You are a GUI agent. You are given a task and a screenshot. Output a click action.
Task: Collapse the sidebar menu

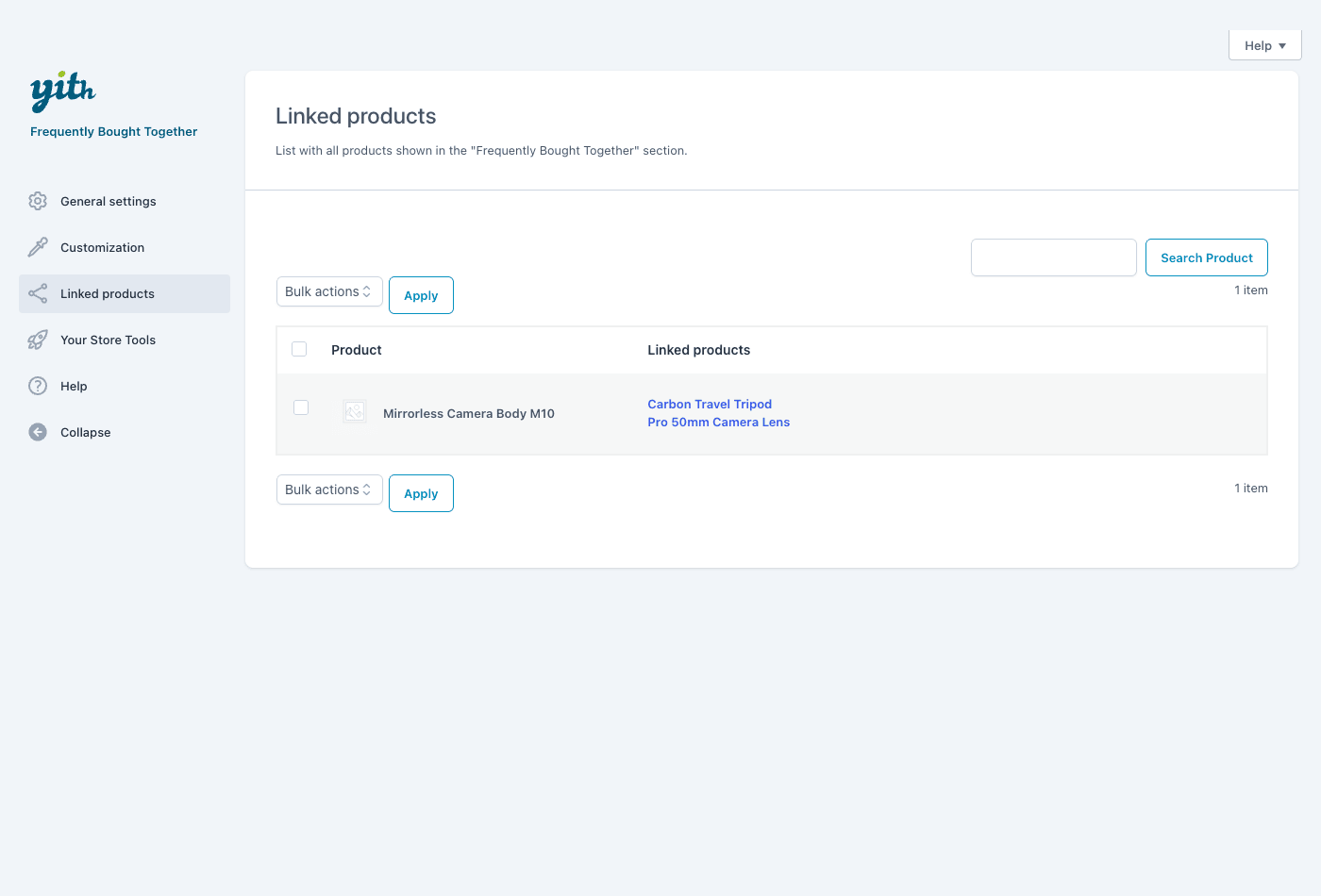pyautogui.click(x=125, y=432)
